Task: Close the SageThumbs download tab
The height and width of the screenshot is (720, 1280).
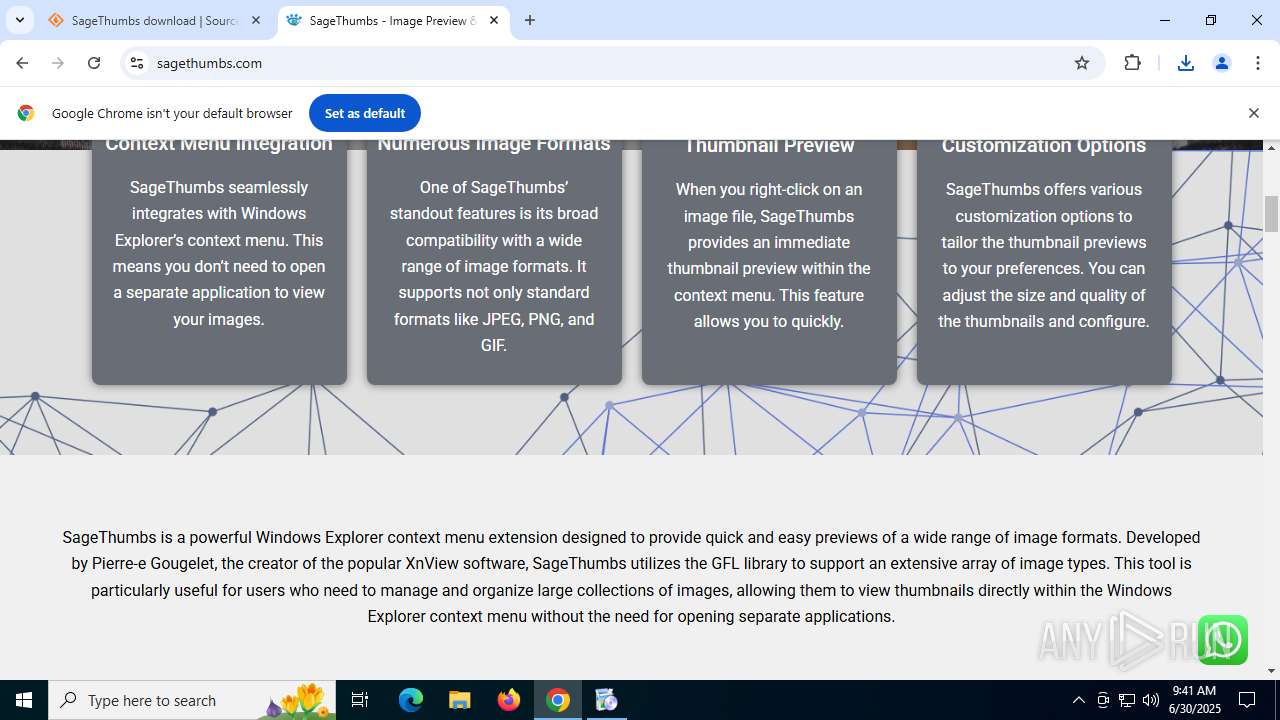Action: (x=256, y=20)
